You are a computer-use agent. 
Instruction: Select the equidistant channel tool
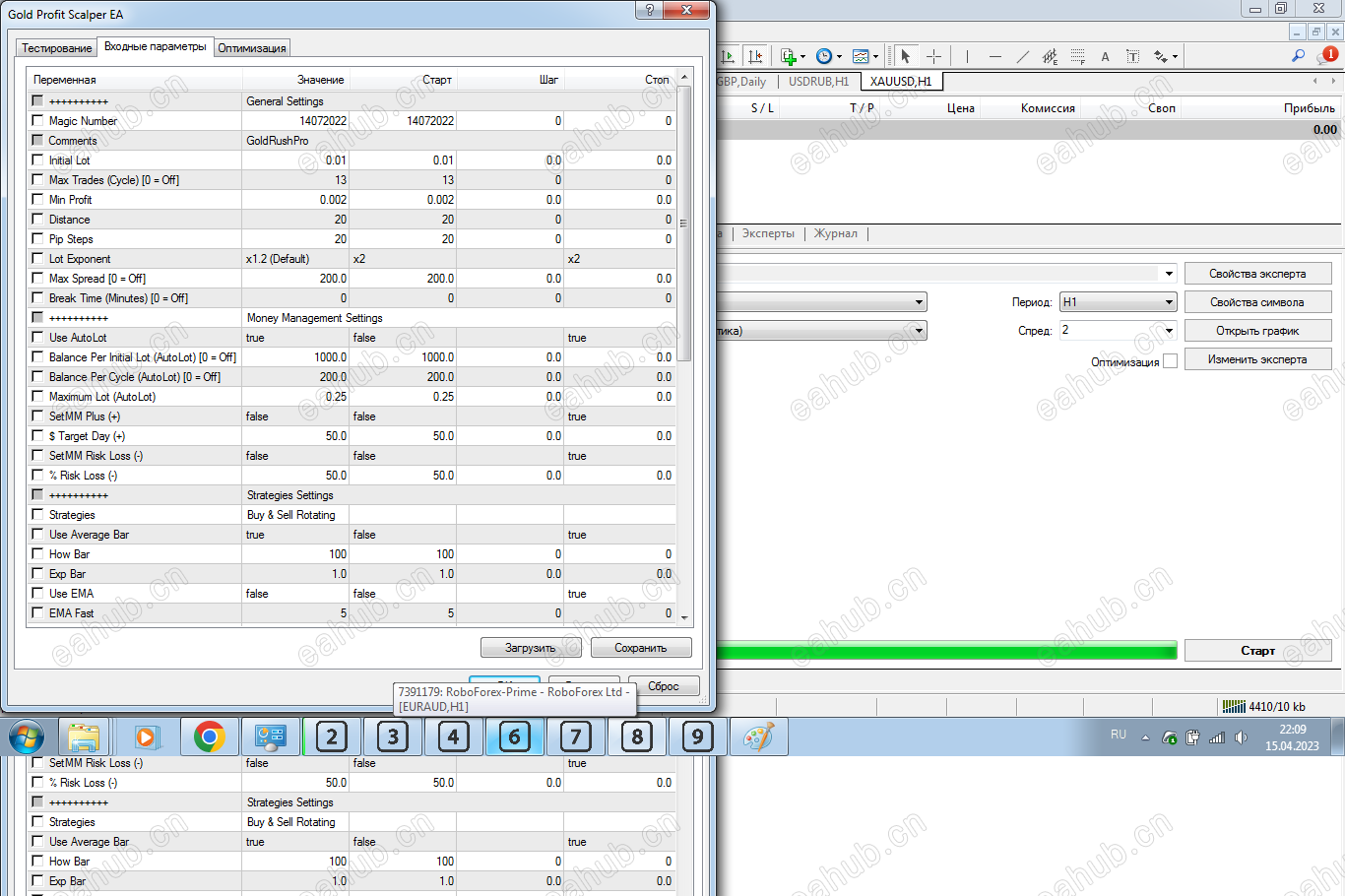pos(1051,56)
